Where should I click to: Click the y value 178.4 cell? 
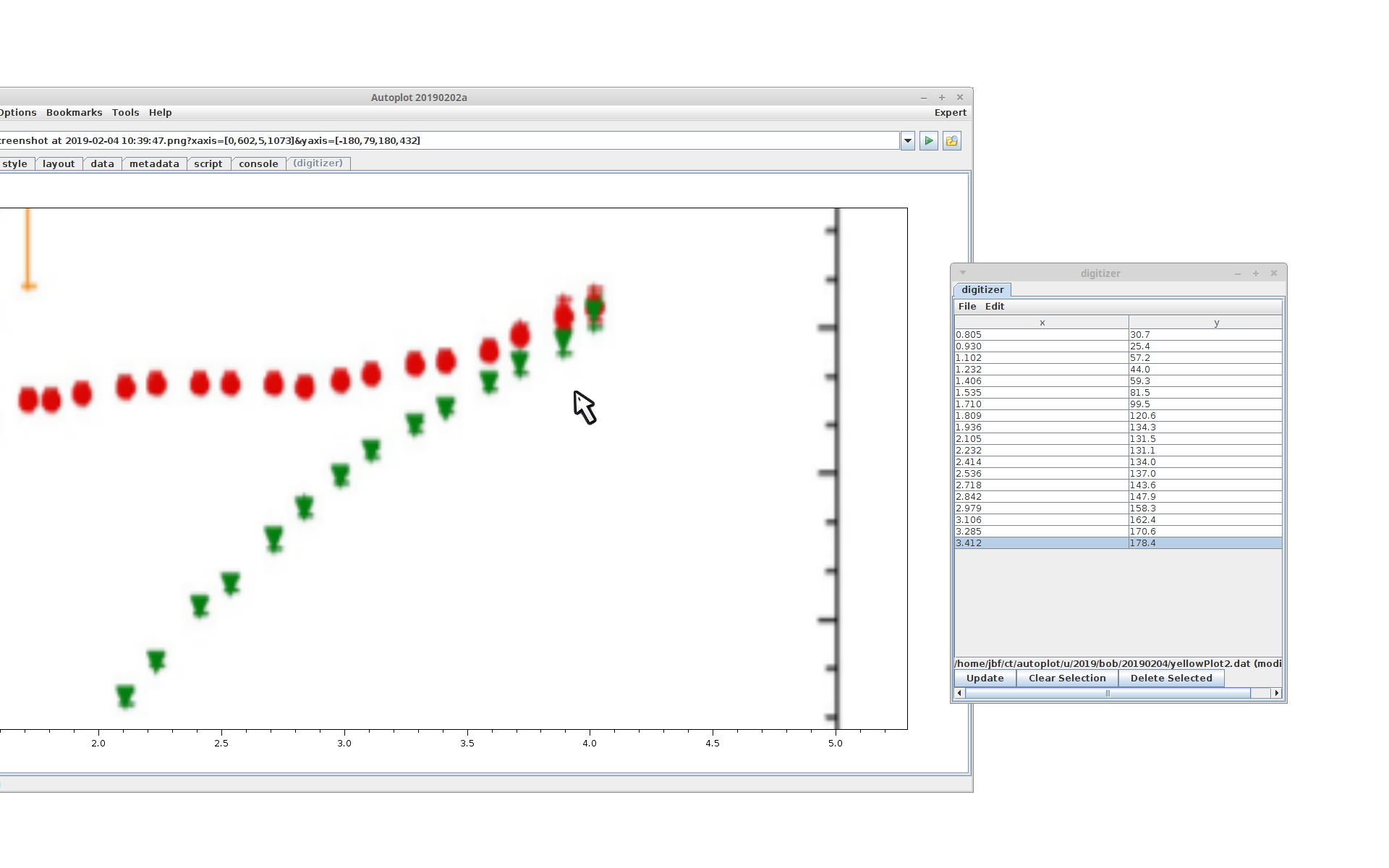(1205, 543)
